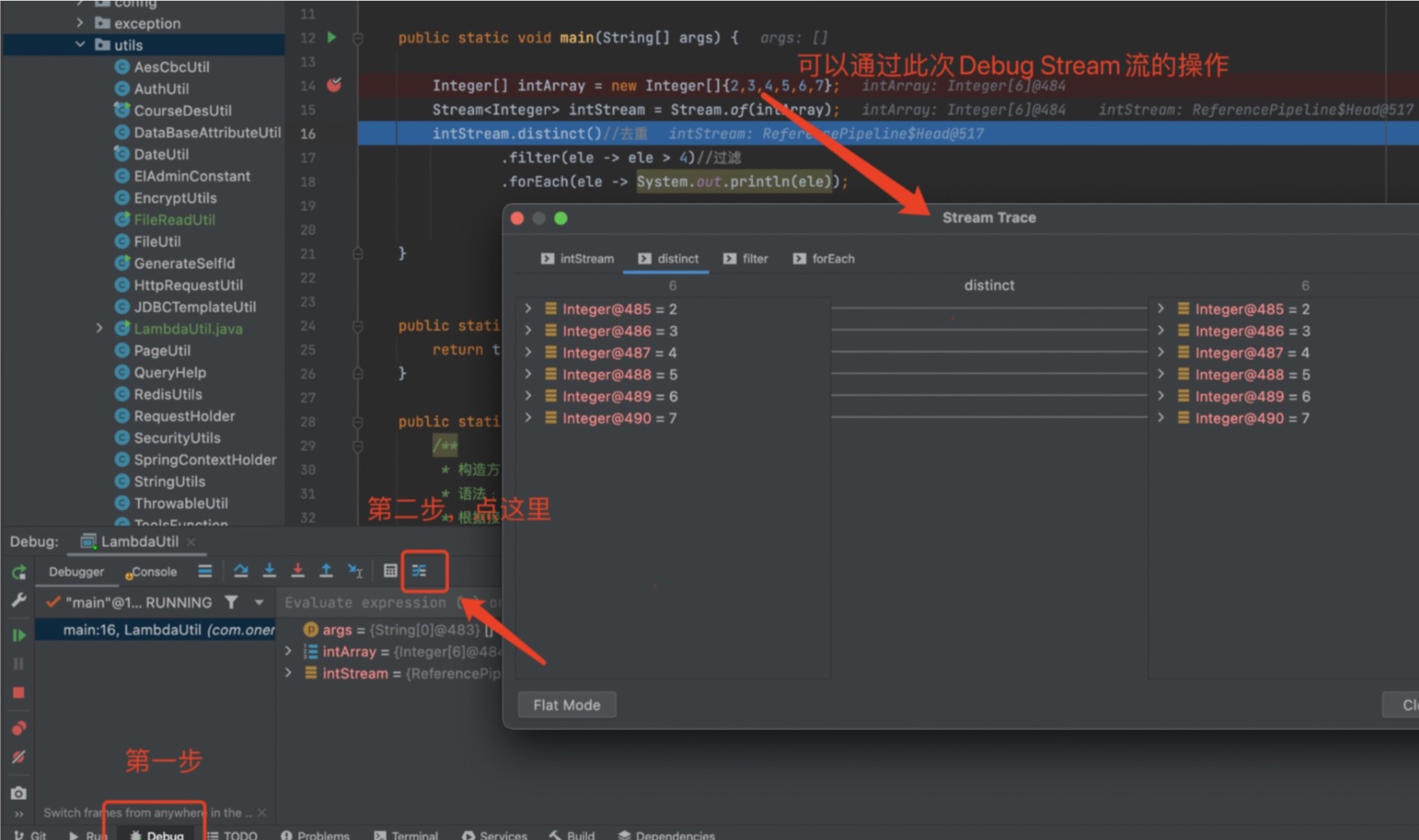Click the Trace Current Stream Chain icon
The image size is (1419, 840).
[419, 571]
